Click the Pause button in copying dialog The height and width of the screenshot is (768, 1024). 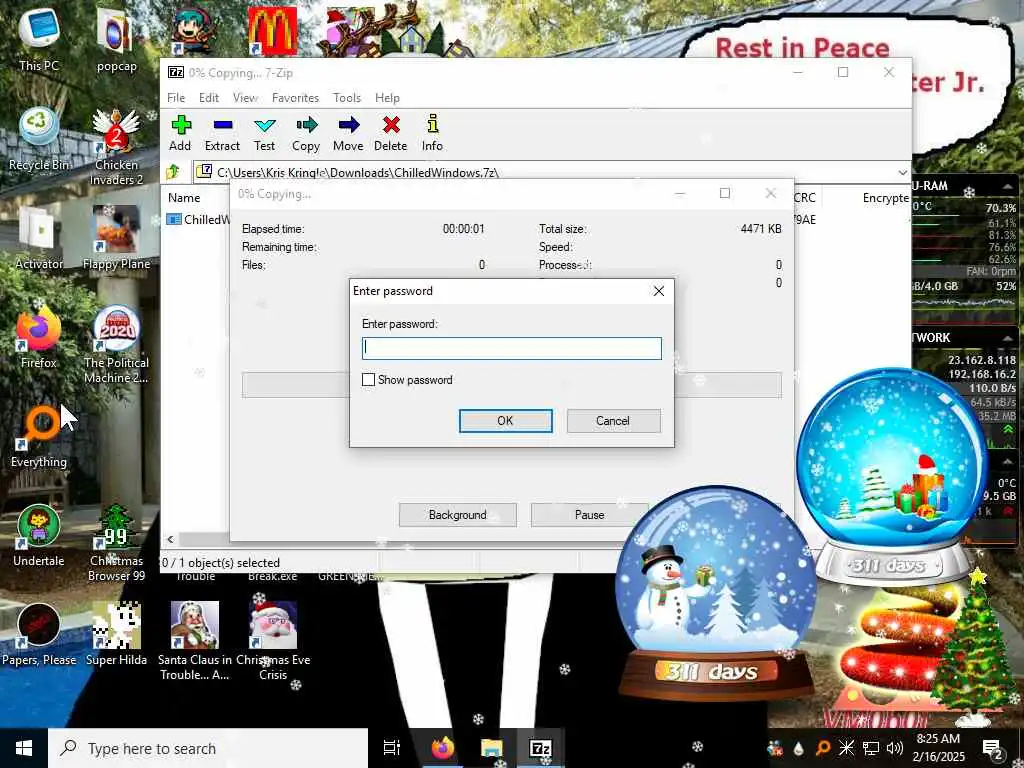click(x=590, y=515)
